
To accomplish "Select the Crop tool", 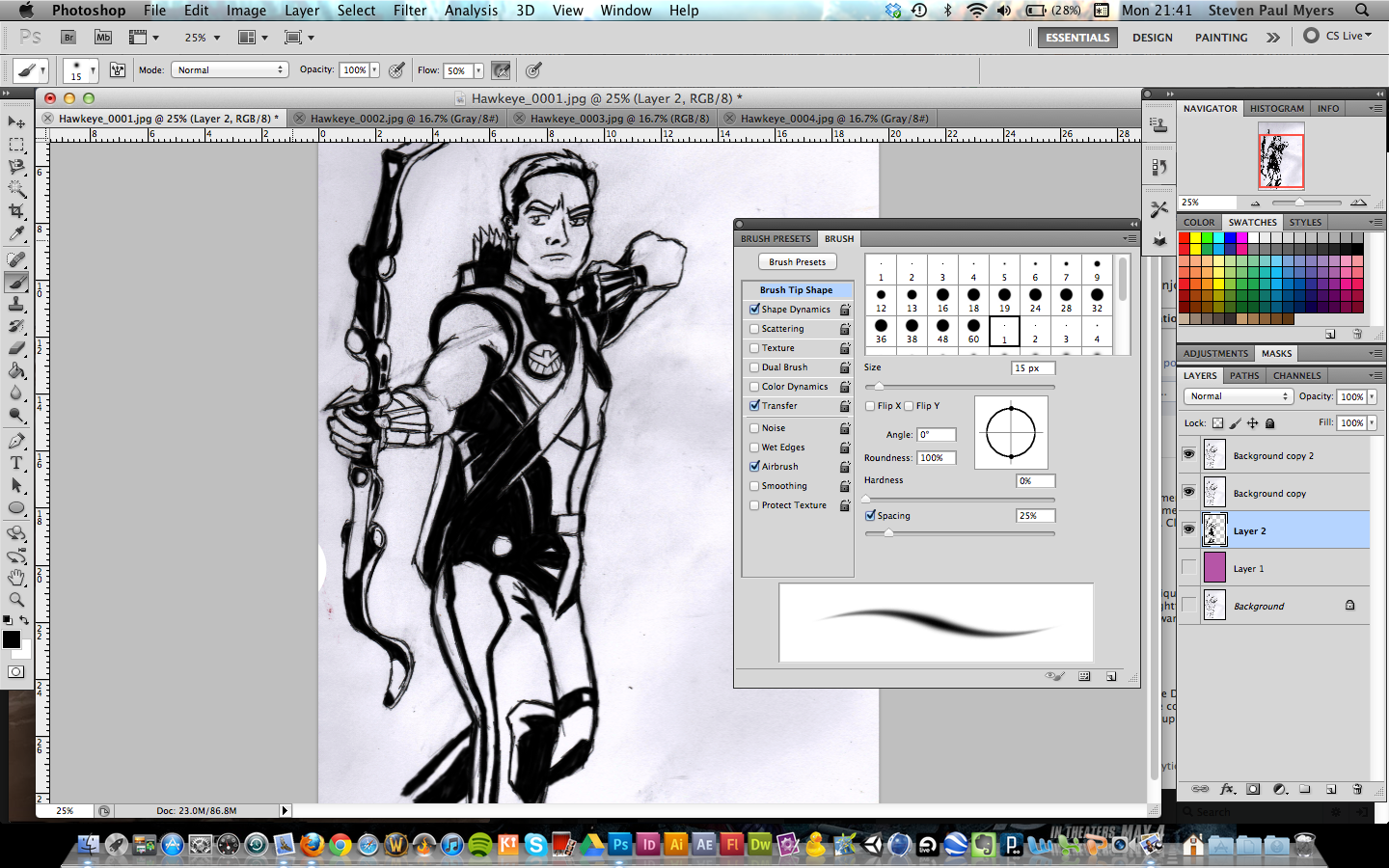I will point(16,211).
